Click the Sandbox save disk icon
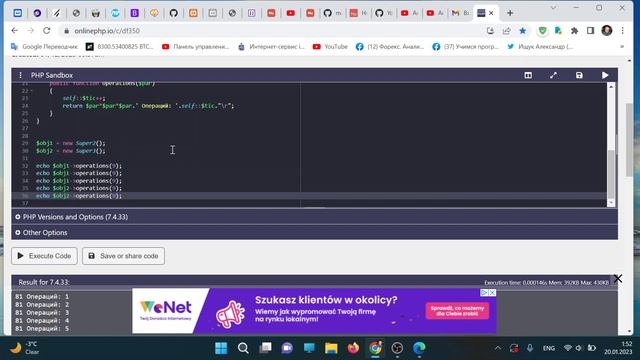Screen dimensions: 640x360 point(579,75)
